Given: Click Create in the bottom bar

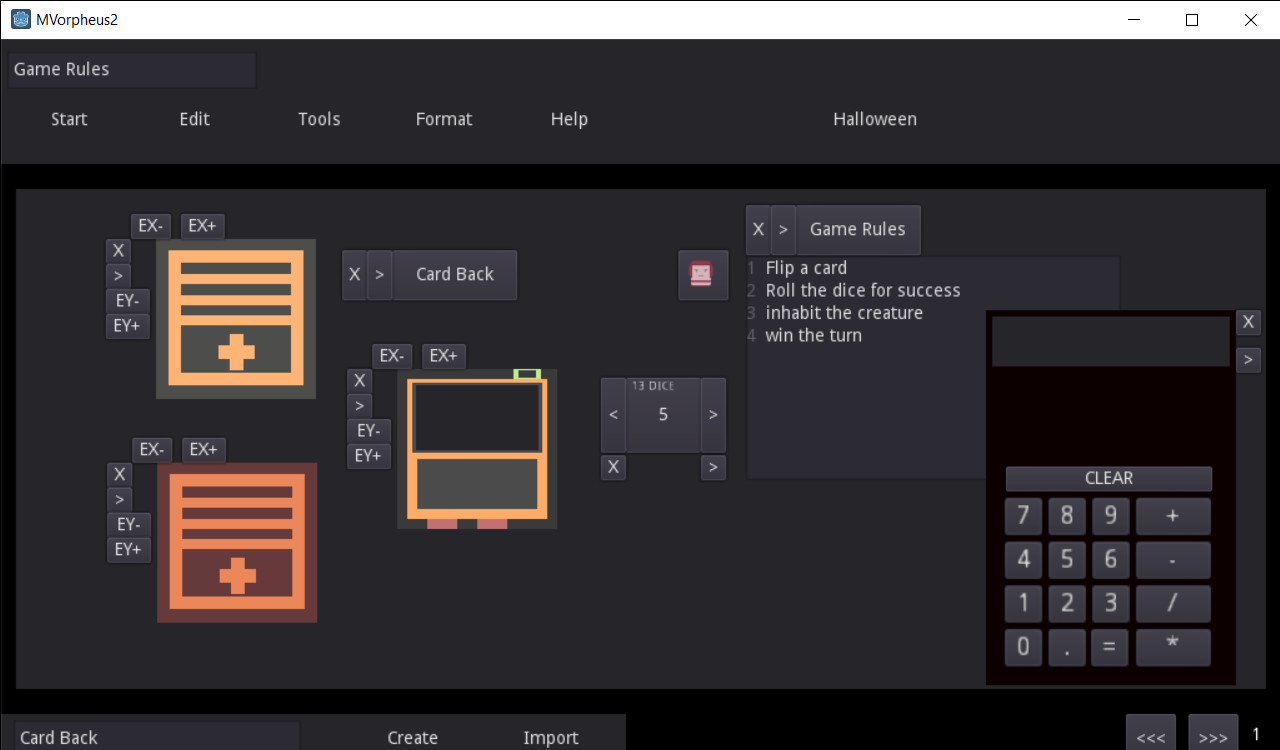Looking at the screenshot, I should coord(412,737).
